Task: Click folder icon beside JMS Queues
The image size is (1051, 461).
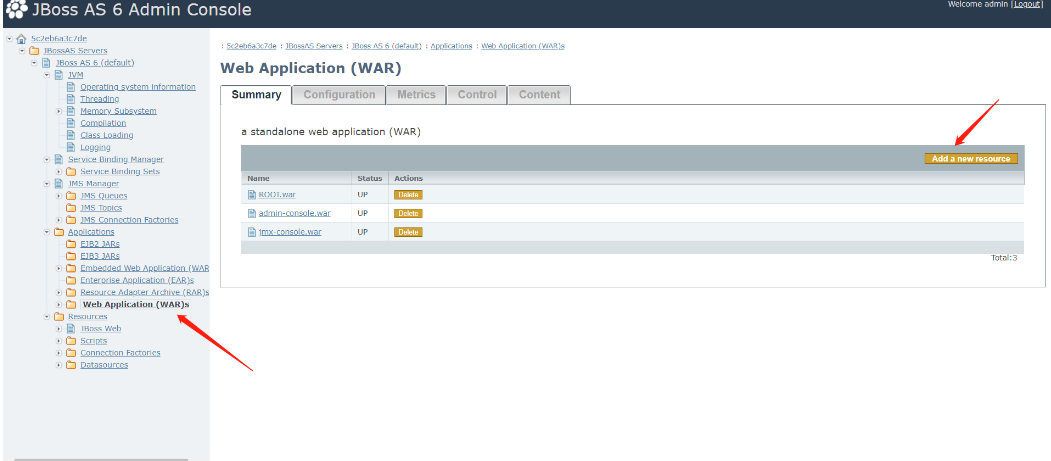Action: (x=70, y=196)
